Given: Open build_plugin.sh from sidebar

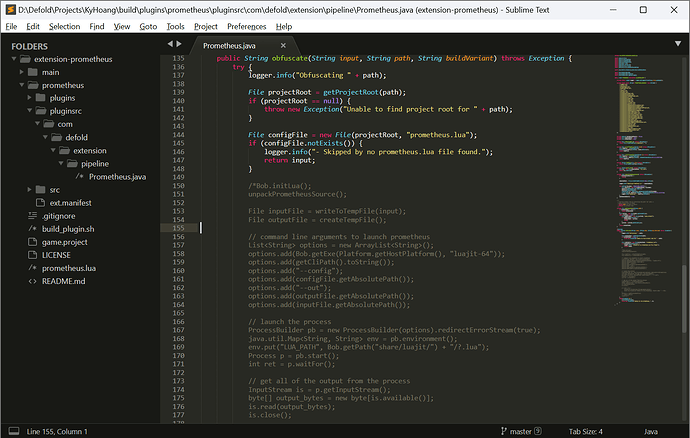Looking at the screenshot, I should pyautogui.click(x=68, y=229).
